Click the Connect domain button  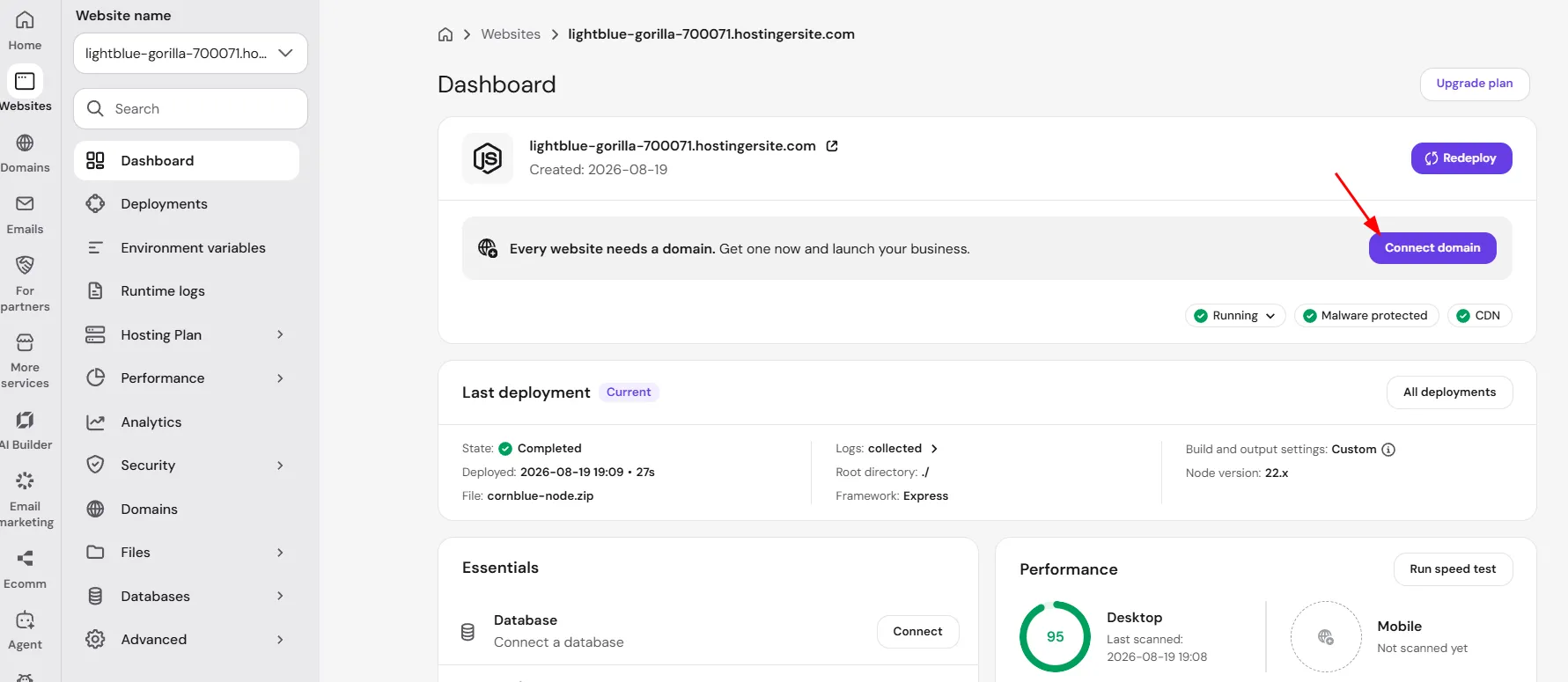(1432, 248)
